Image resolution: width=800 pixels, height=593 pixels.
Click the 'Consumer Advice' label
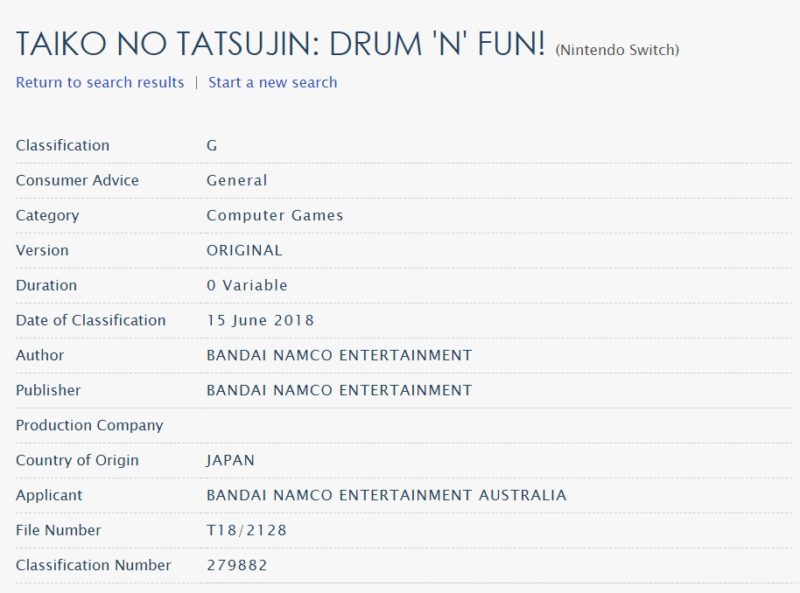[x=77, y=180]
